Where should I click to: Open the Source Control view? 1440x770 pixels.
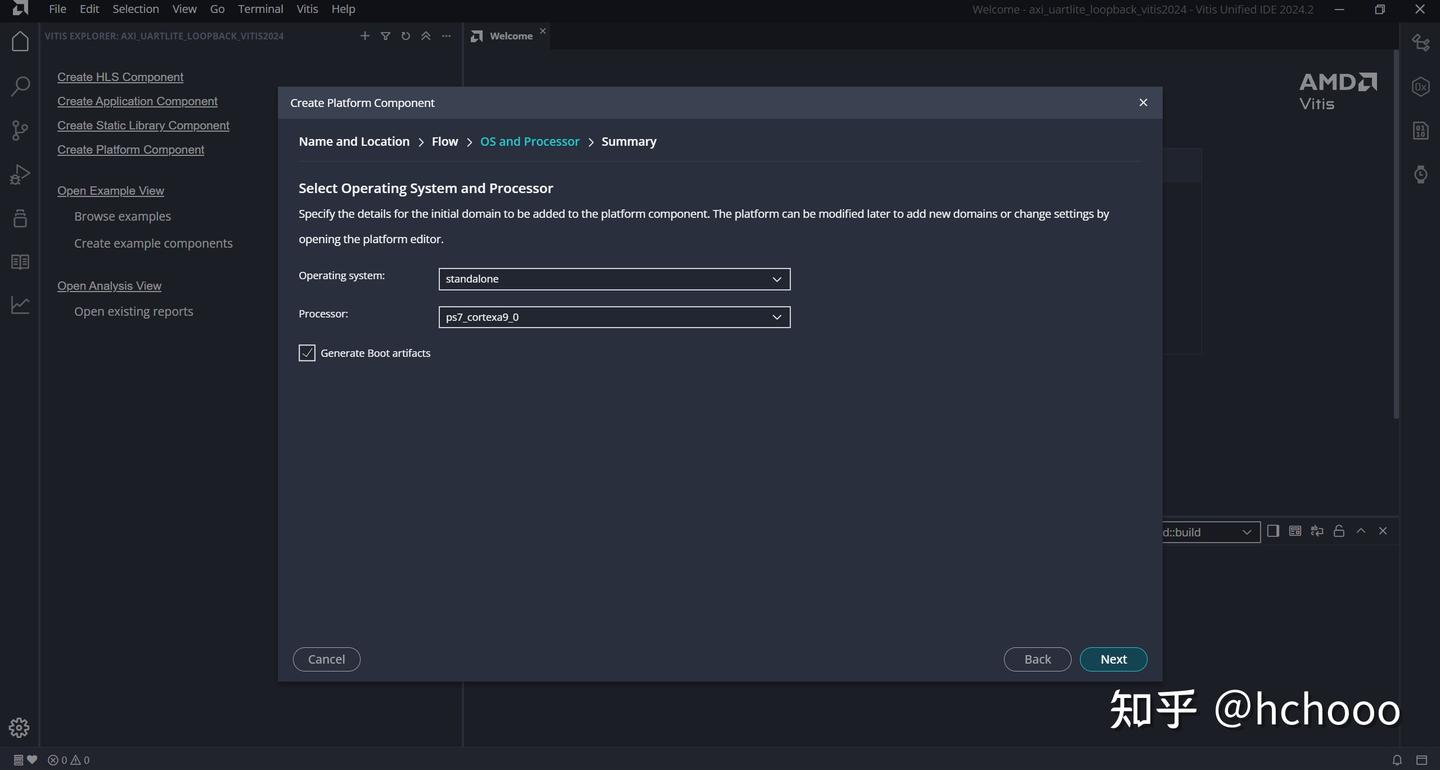19,130
